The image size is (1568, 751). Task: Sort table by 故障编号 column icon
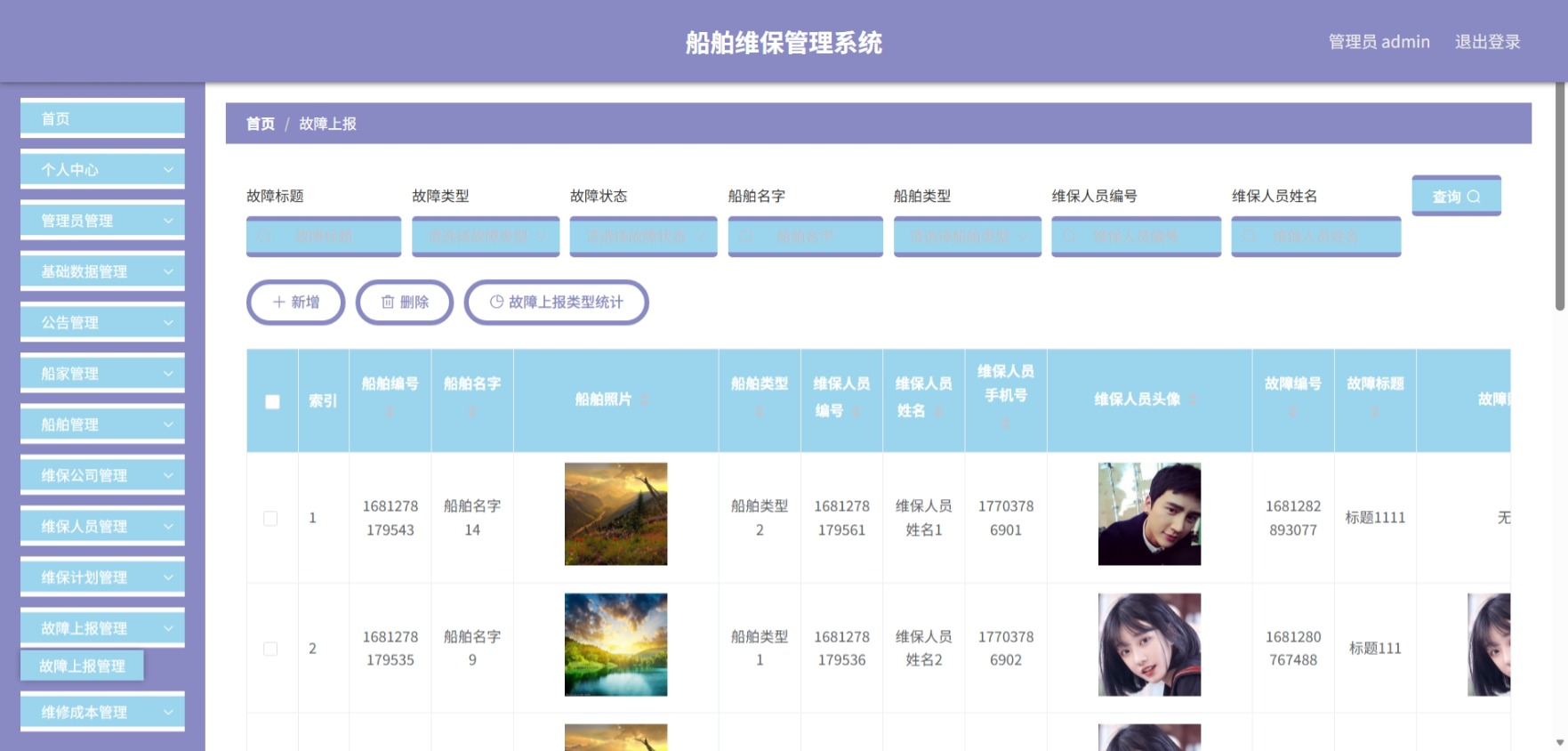[x=1293, y=412]
